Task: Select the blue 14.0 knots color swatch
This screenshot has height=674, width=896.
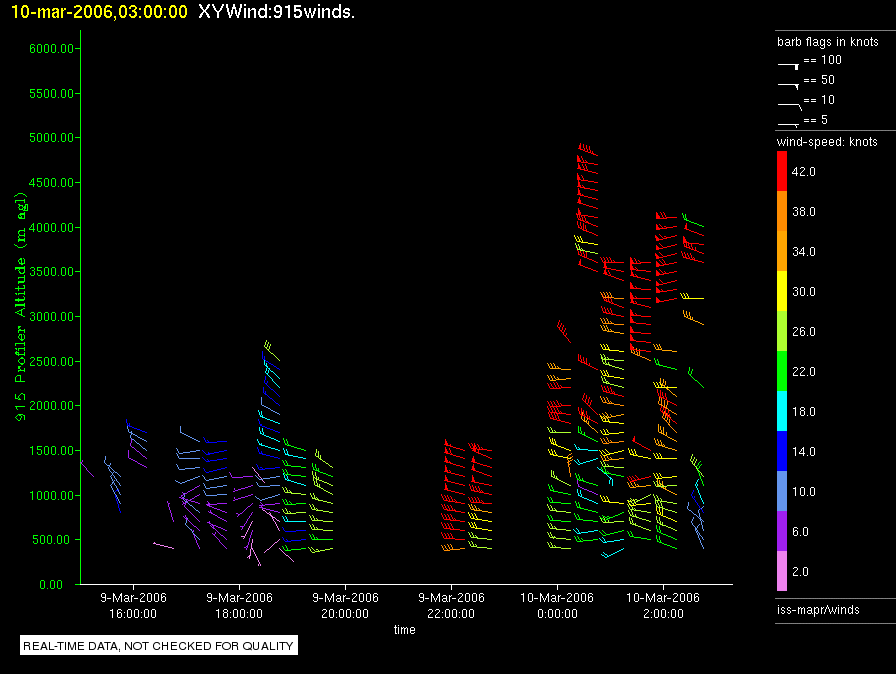Action: click(x=782, y=451)
